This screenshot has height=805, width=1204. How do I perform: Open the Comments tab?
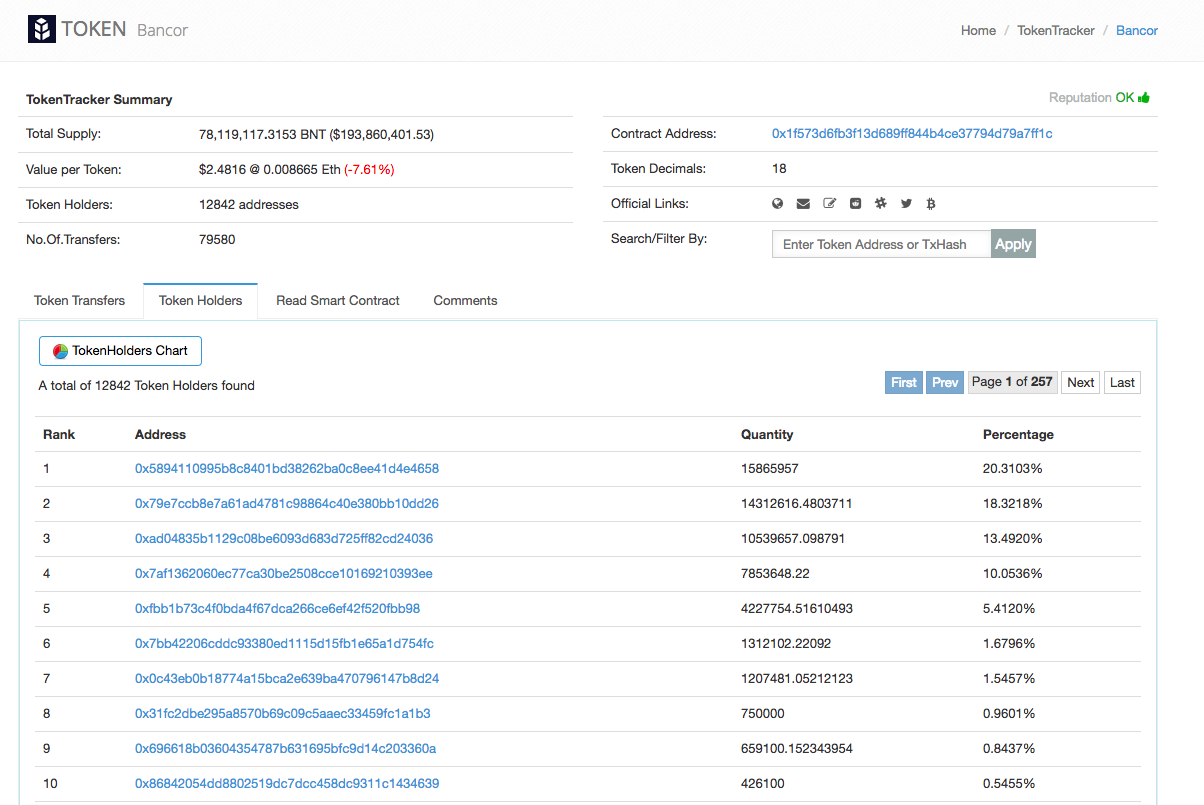pos(465,300)
